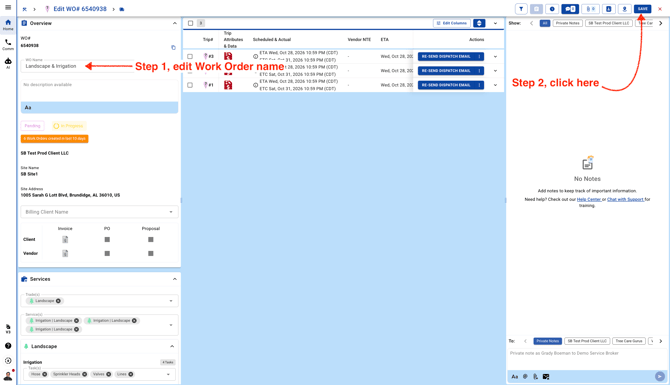This screenshot has width=670, height=385.
Task: Open the Trade(s) dropdown arrow
Action: 171,301
